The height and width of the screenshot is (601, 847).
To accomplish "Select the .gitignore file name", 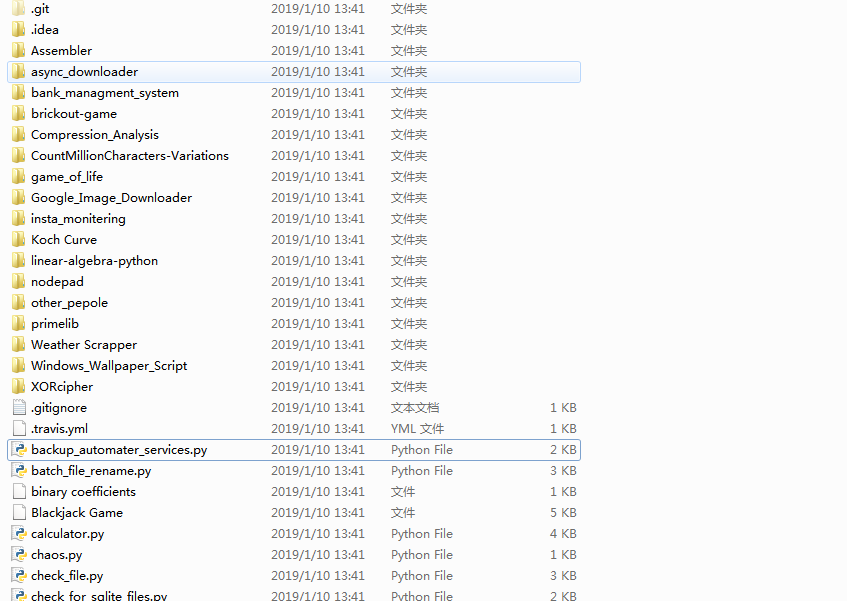I will [59, 408].
